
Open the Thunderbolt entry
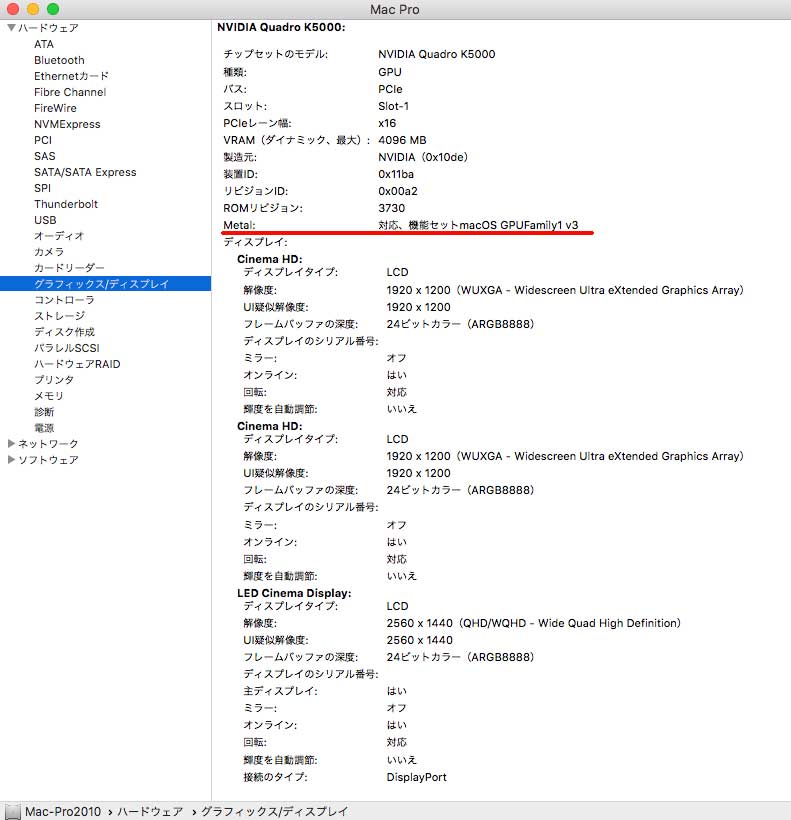click(x=66, y=204)
